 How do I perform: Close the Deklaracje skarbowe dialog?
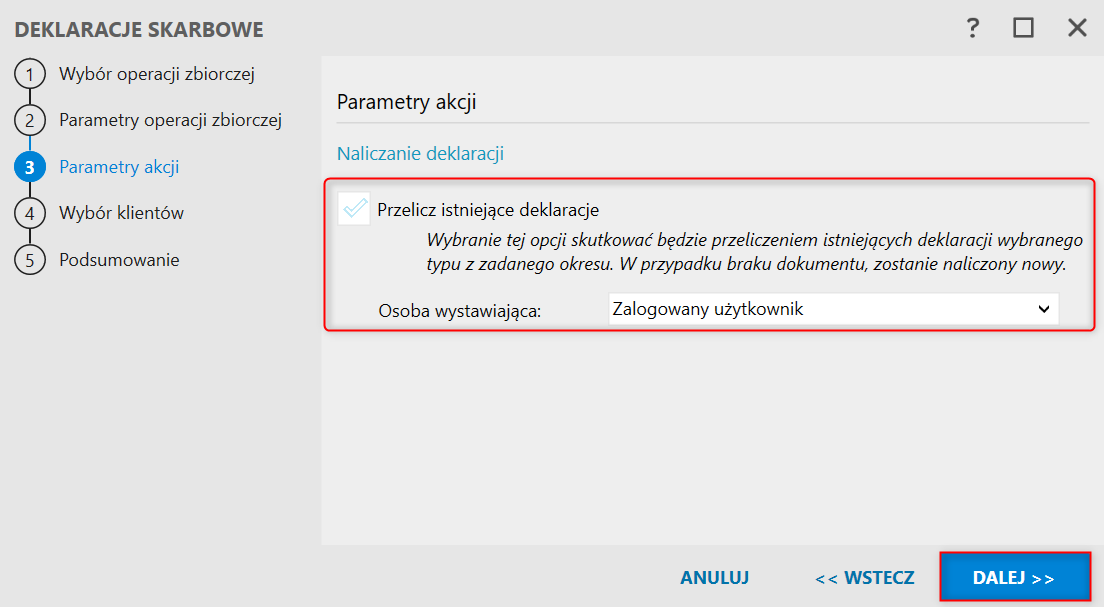1077,28
